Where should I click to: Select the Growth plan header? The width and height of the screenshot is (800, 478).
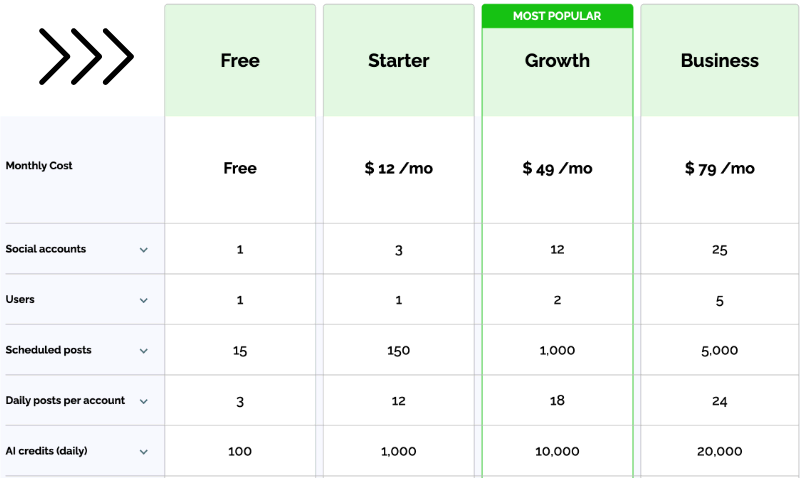[557, 61]
